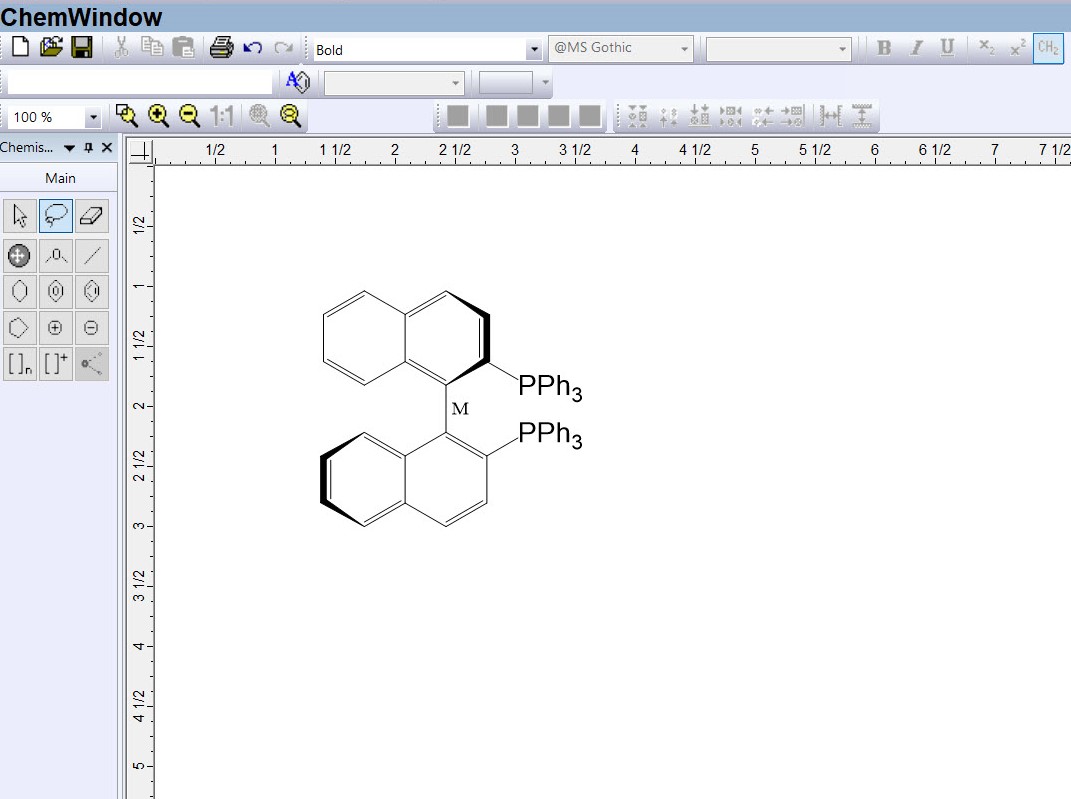Screen dimensions: 1071x799
Task: Add a positive charge symbol tool
Action: (x=55, y=328)
